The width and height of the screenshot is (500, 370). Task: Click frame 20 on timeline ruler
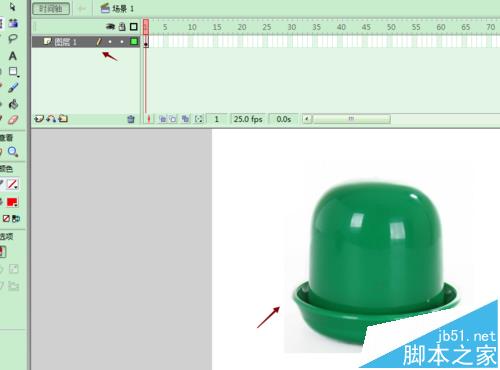point(241,27)
